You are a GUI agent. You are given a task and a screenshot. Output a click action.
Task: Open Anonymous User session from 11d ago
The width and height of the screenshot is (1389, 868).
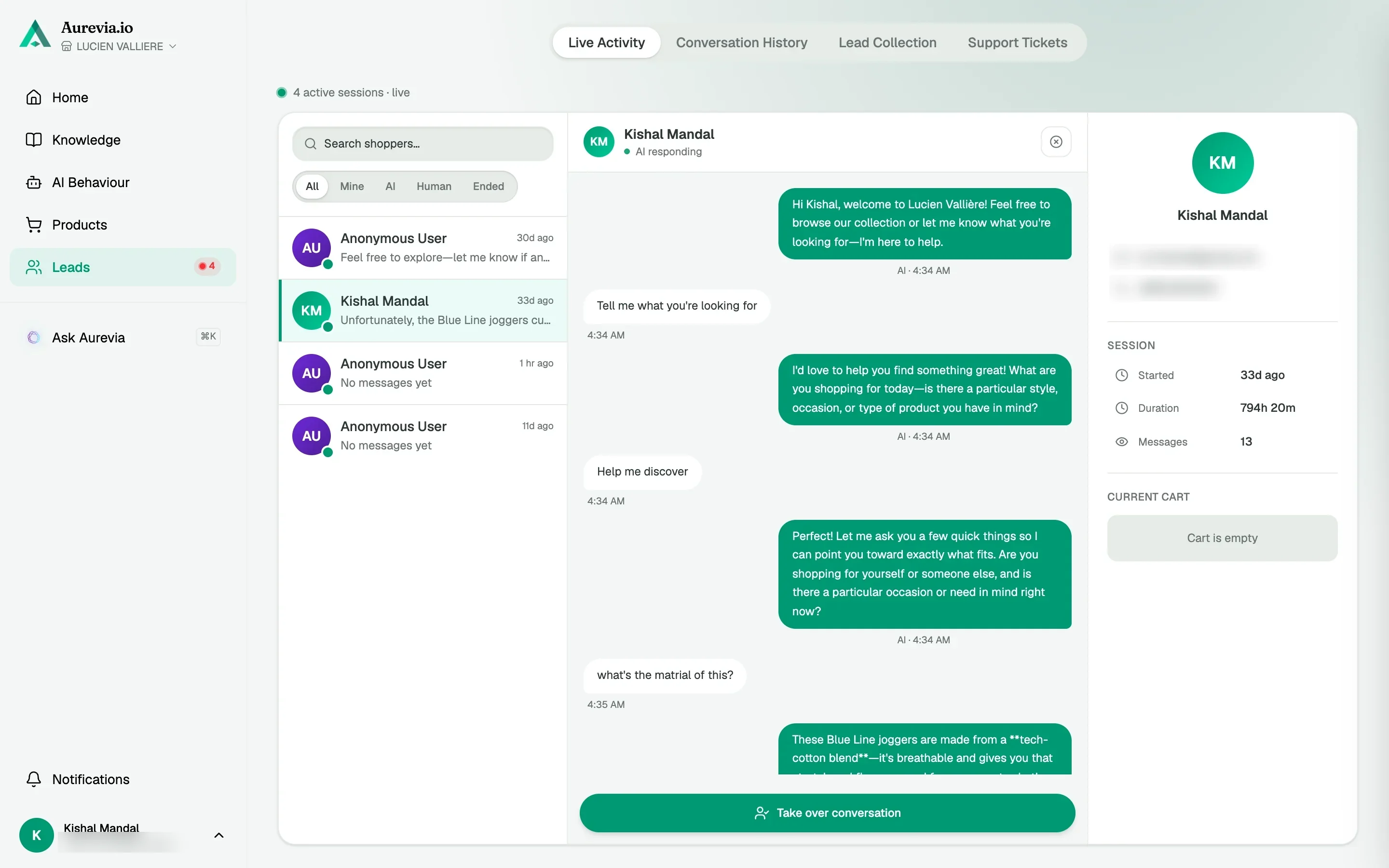[x=423, y=436]
